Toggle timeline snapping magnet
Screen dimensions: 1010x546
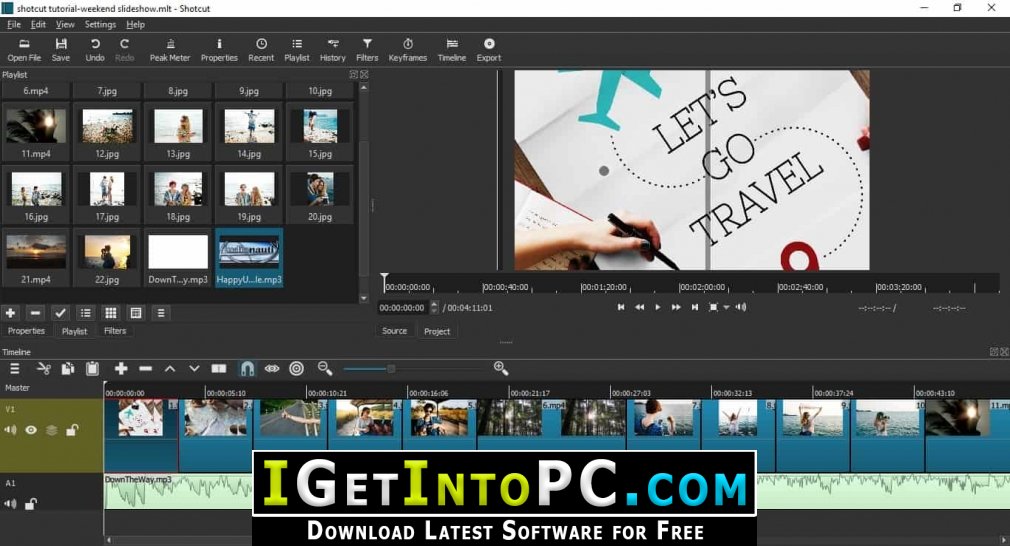pos(247,369)
